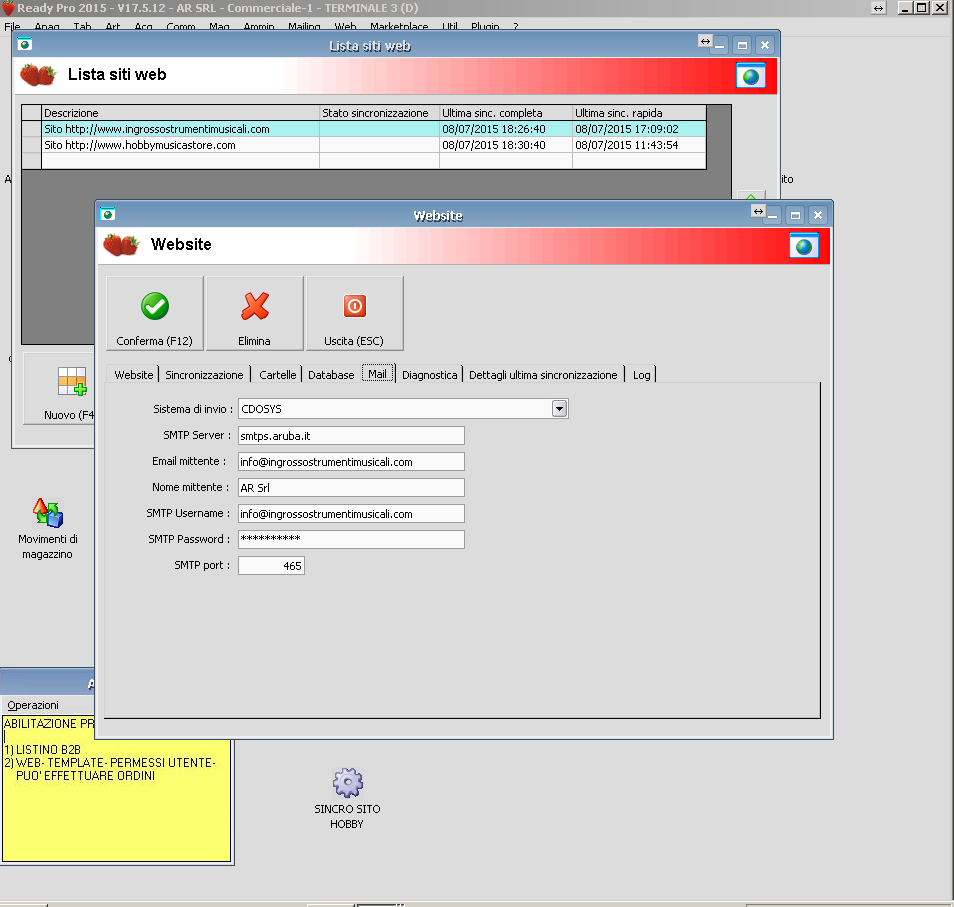
Task: Click the SMTP Server field
Action: tap(351, 436)
